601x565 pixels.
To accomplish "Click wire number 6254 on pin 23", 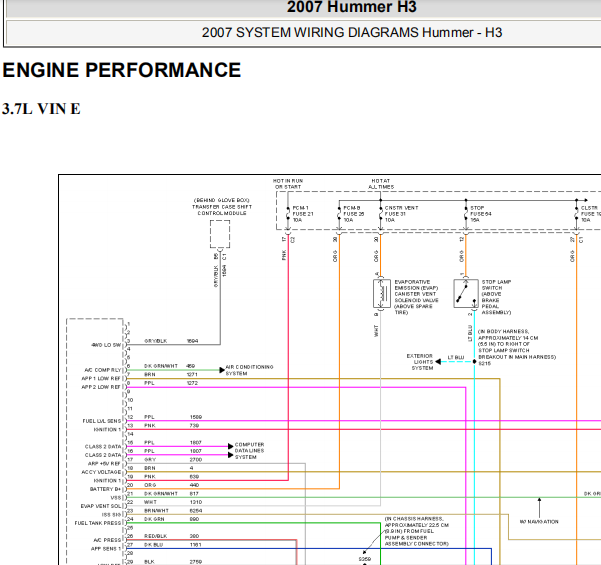I will point(196,511).
